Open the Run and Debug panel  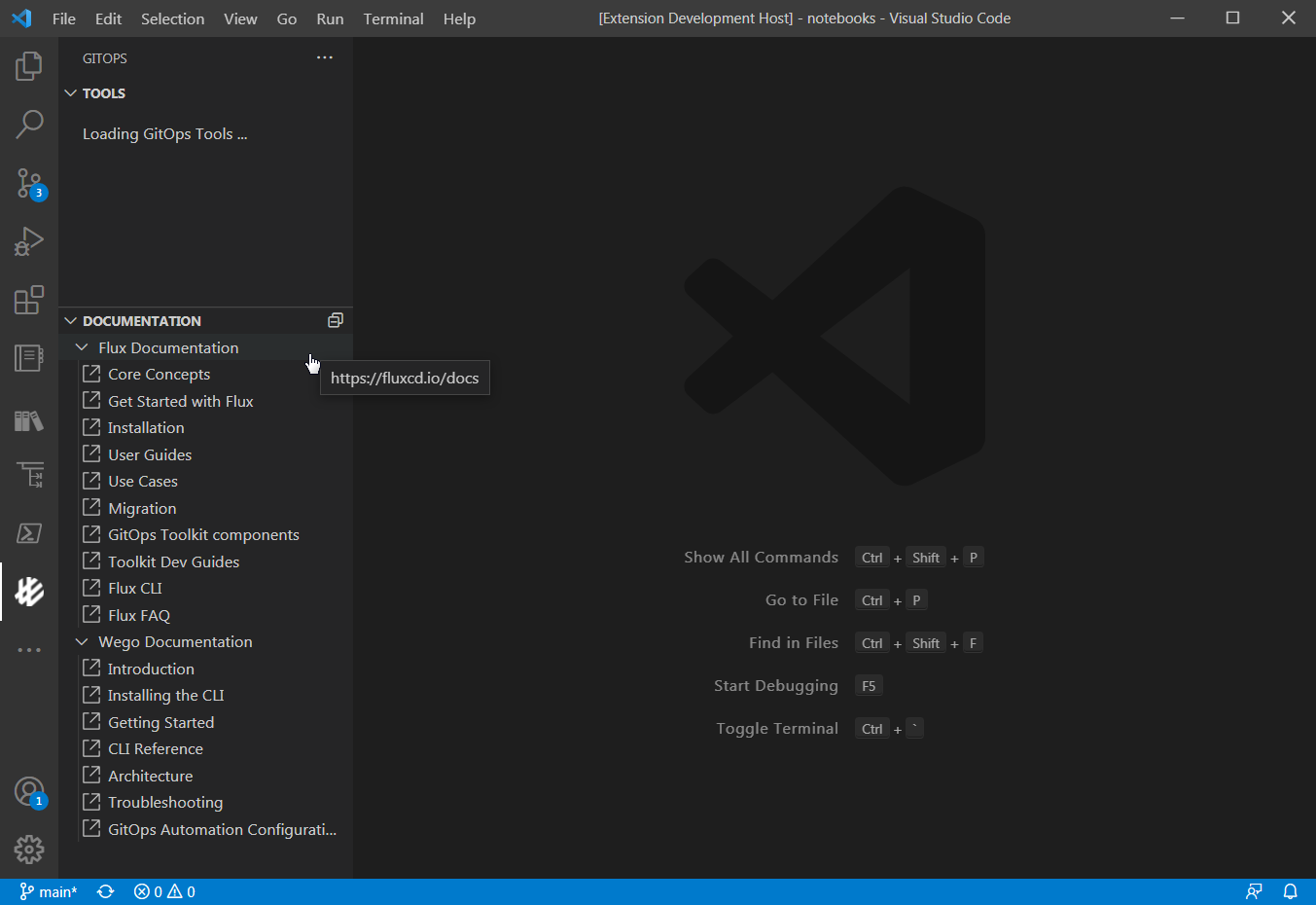(x=28, y=241)
